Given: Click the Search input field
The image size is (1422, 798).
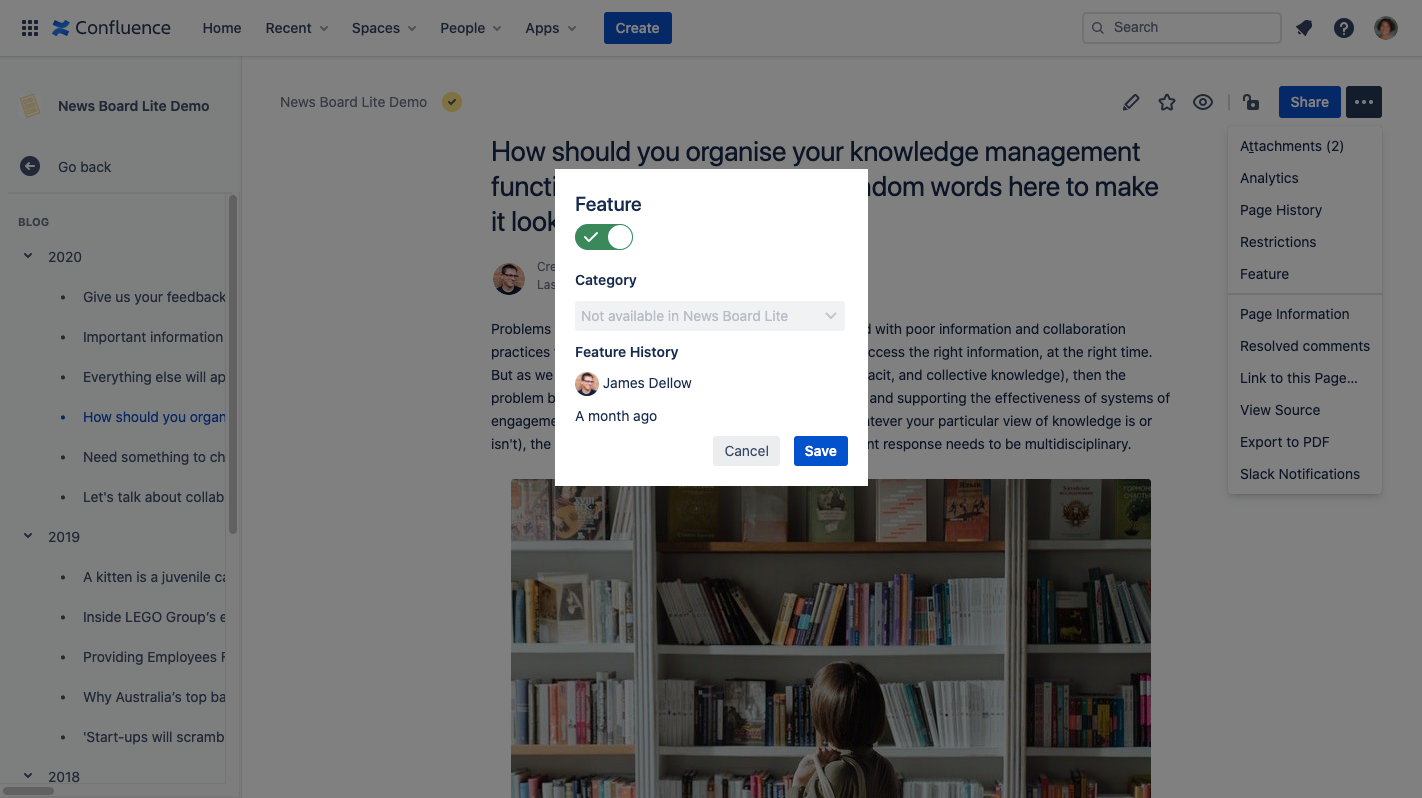Looking at the screenshot, I should click(x=1181, y=28).
